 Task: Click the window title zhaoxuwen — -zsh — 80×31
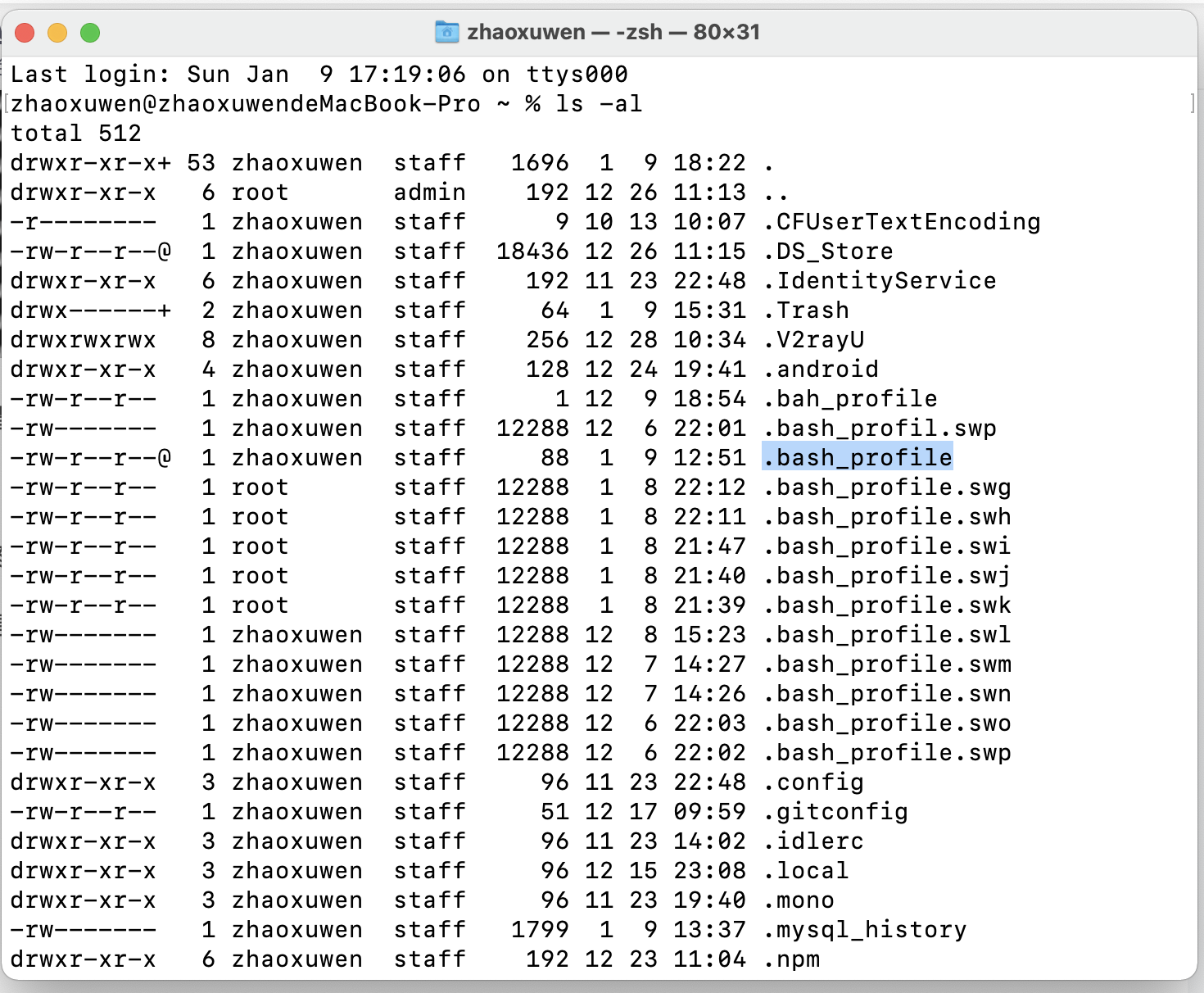pyautogui.click(x=613, y=32)
